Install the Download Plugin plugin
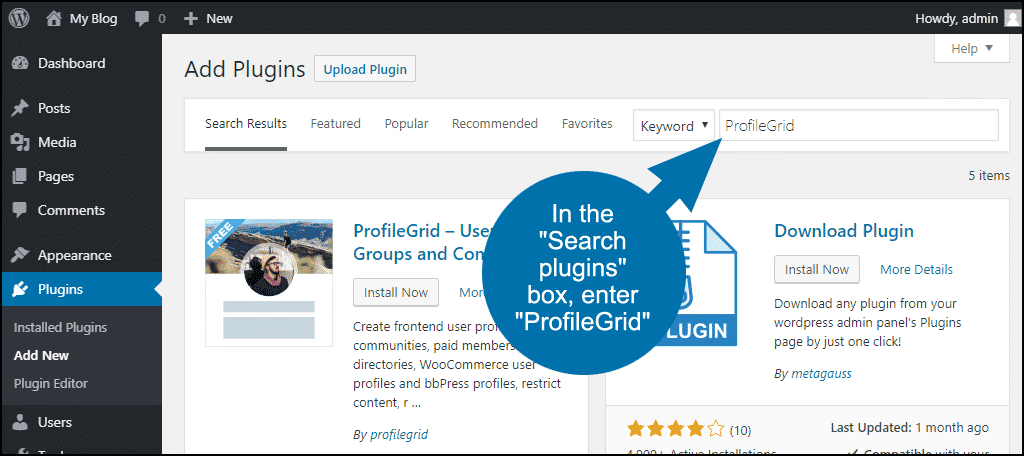The height and width of the screenshot is (456, 1024). 817,269
